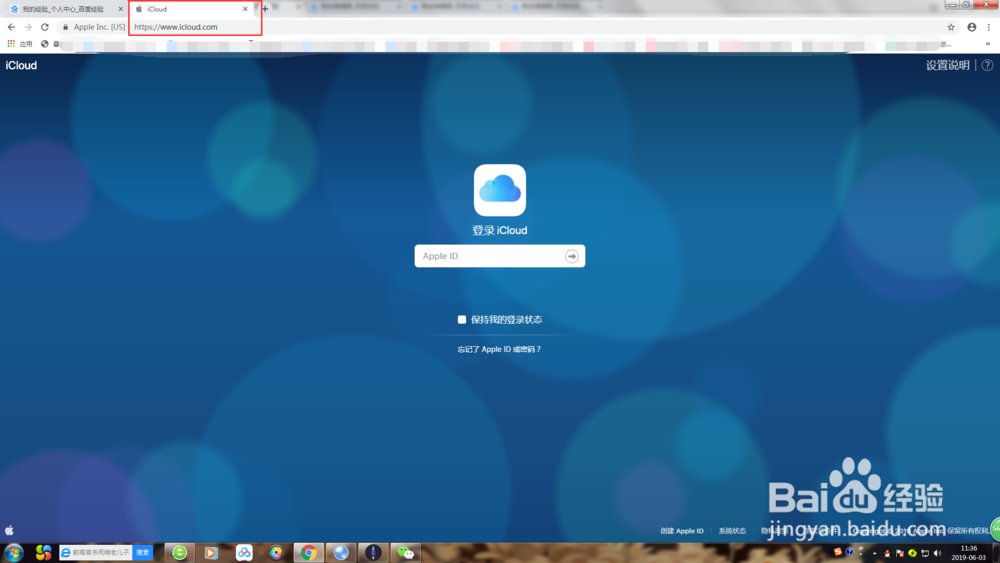1000x563 pixels.
Task: Expand the bookmarks bar overflow chevron
Action: tap(988, 44)
